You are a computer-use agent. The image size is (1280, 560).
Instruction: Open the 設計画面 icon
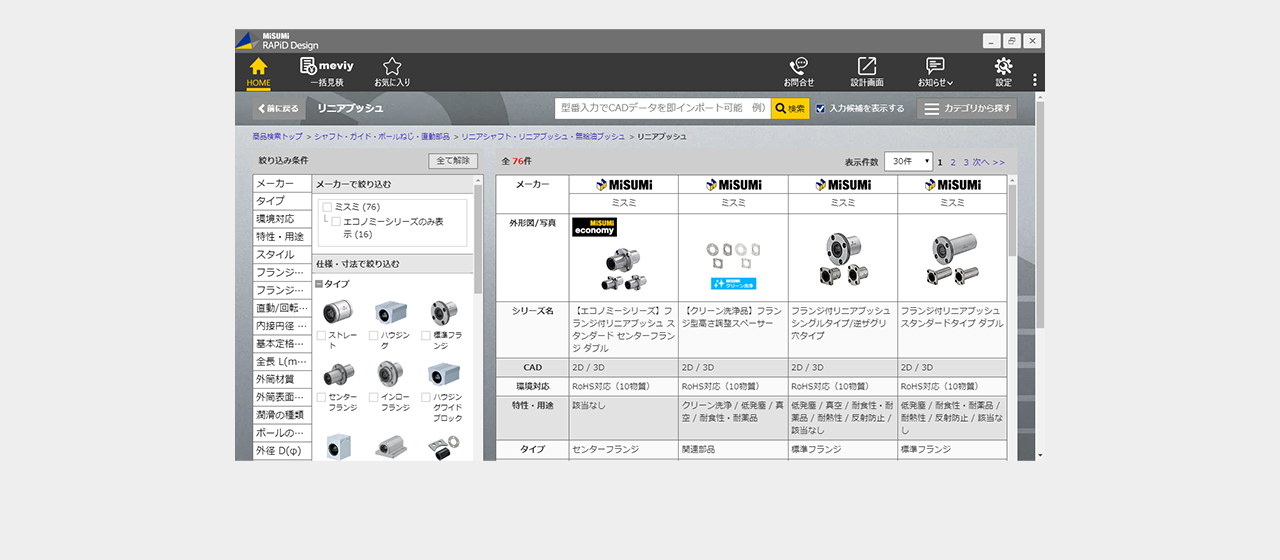click(866, 71)
